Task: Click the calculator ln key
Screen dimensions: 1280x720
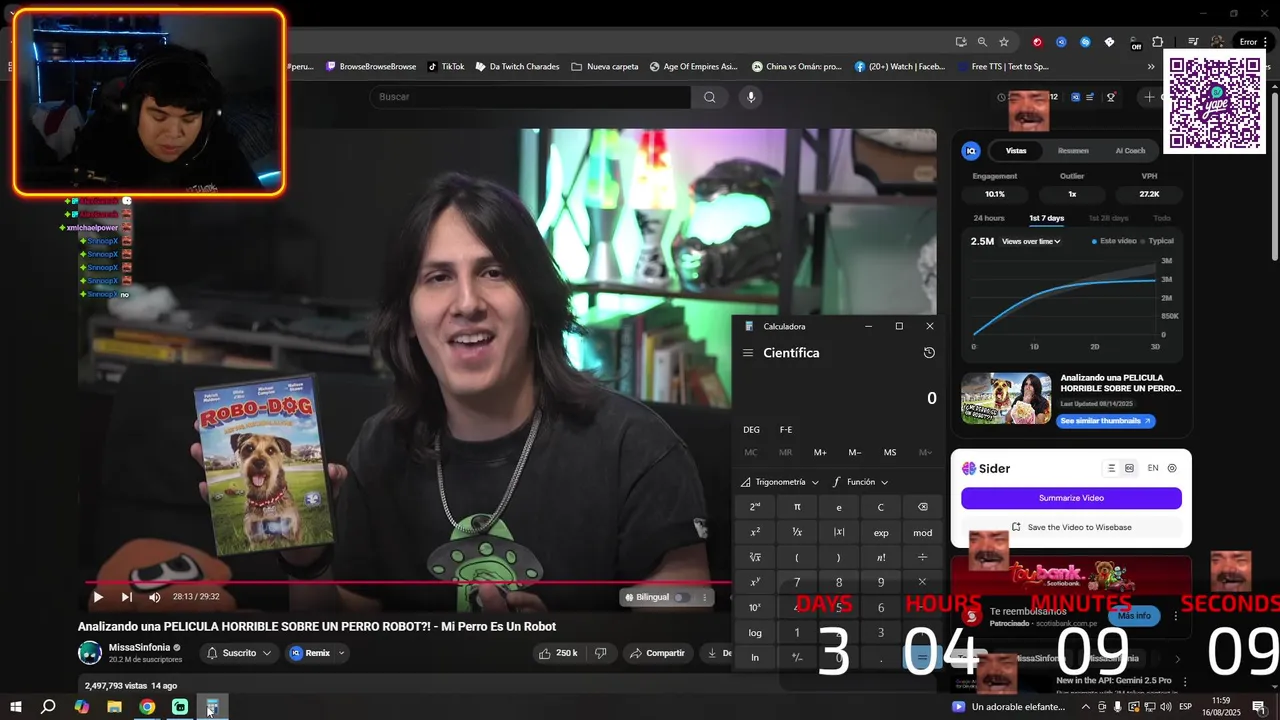Action: [755, 657]
